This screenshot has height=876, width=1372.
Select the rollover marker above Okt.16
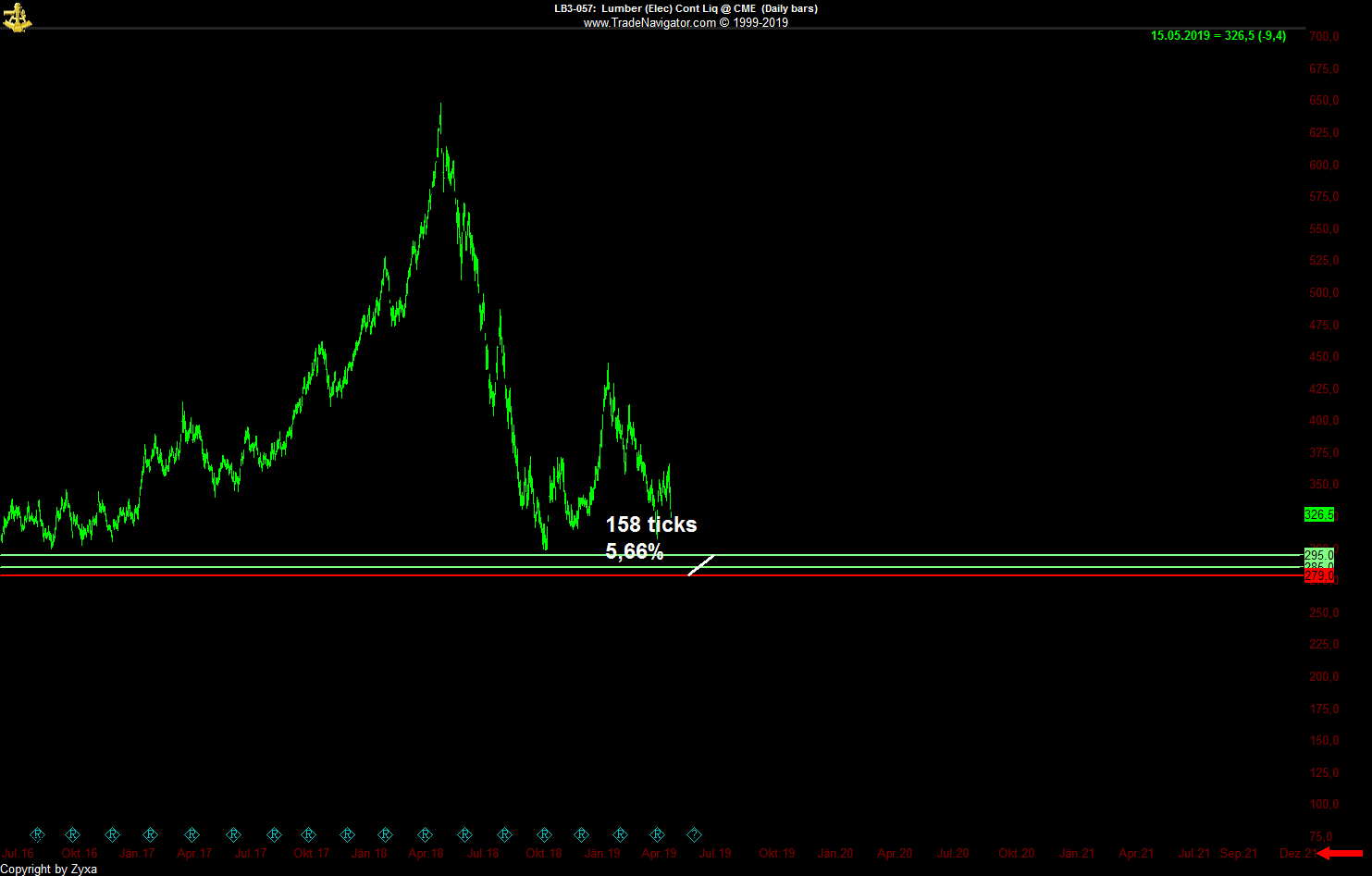coord(73,834)
